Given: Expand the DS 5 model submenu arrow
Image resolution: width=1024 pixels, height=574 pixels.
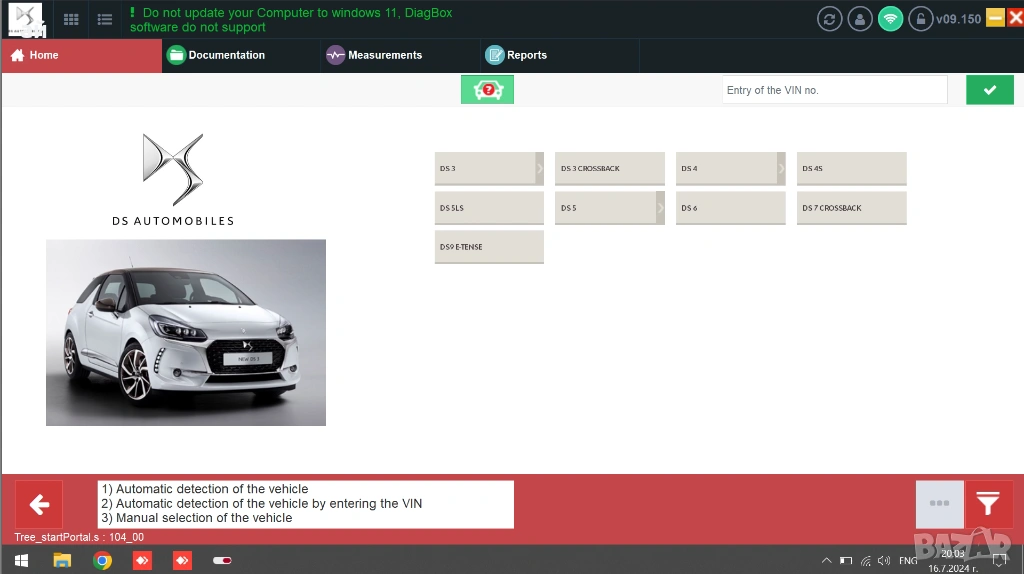Looking at the screenshot, I should (660, 208).
